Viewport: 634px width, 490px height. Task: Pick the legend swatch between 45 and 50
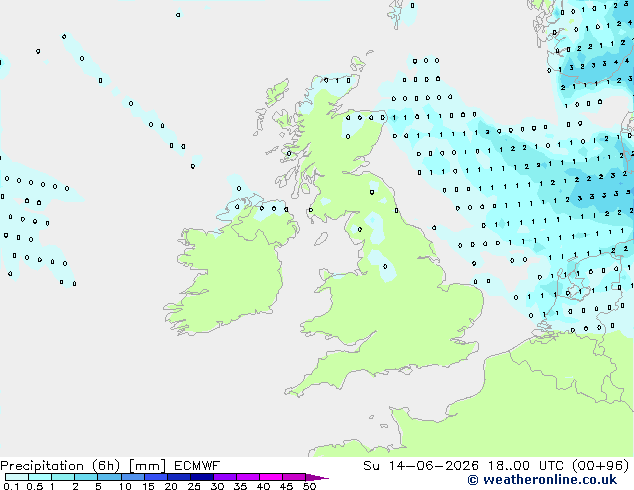click(294, 477)
